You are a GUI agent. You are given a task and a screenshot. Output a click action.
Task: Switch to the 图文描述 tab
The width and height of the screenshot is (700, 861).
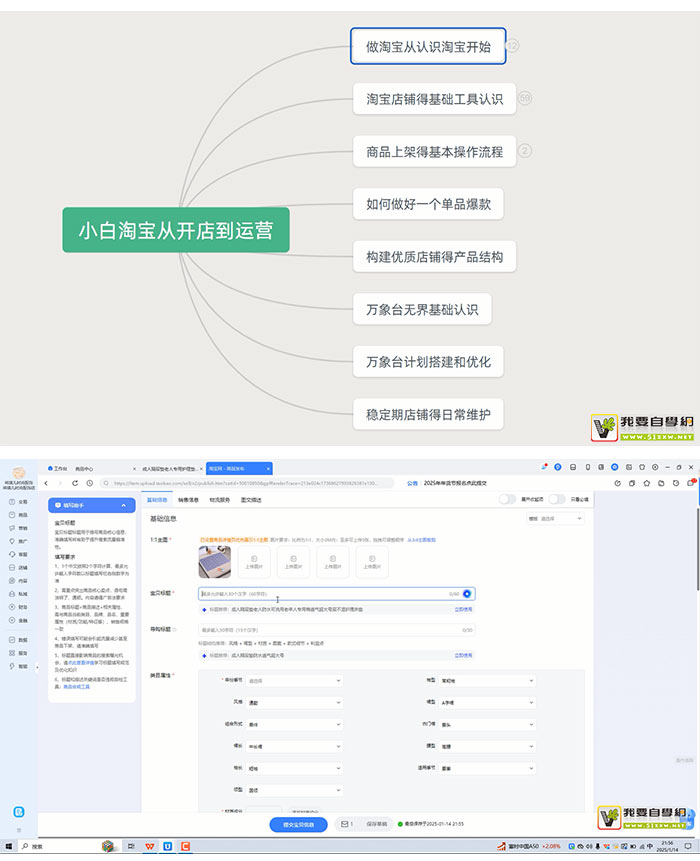(x=251, y=500)
